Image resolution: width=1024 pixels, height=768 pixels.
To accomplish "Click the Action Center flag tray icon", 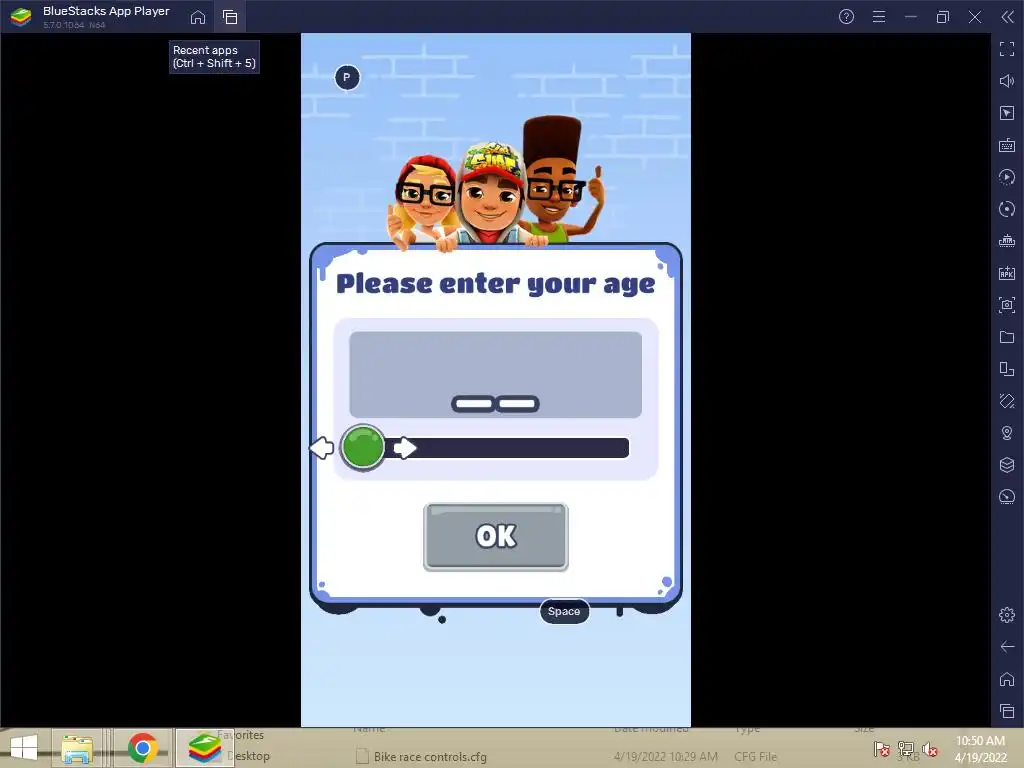I will [882, 749].
